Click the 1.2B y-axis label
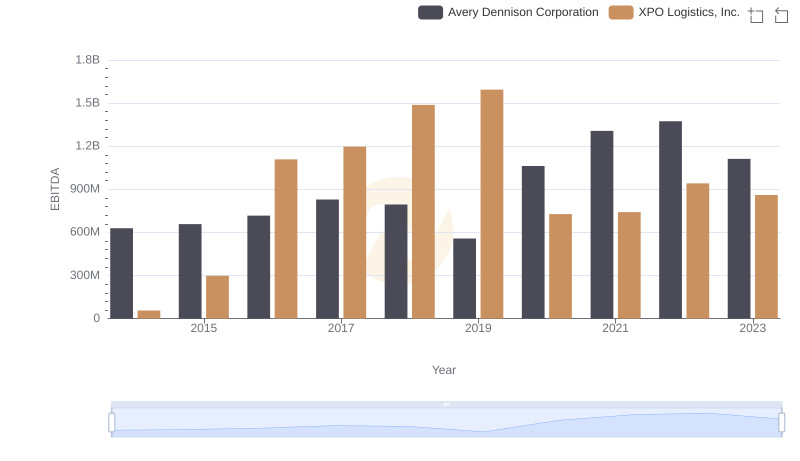This screenshot has height=461, width=800. pos(87,146)
